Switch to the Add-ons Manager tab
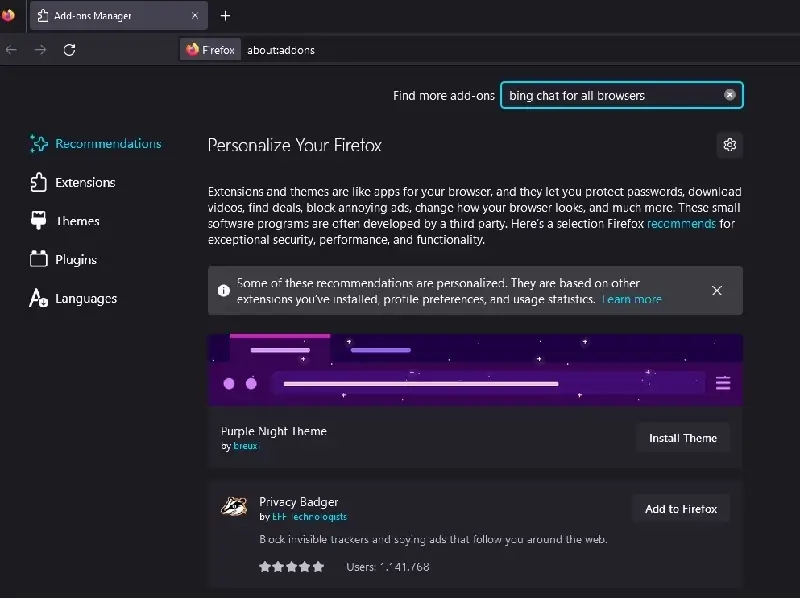 coord(110,16)
